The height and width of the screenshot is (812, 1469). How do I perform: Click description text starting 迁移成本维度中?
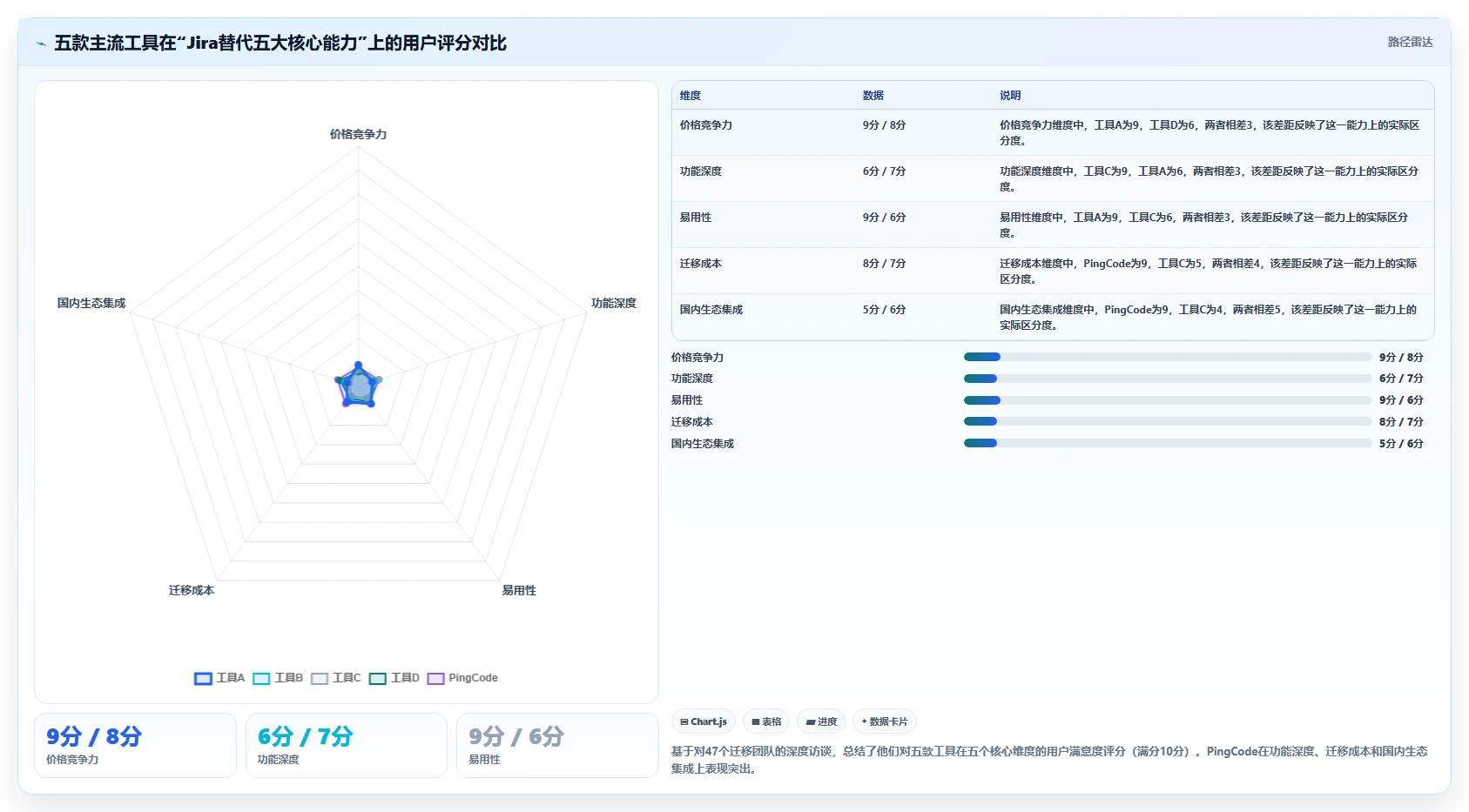(1210, 272)
